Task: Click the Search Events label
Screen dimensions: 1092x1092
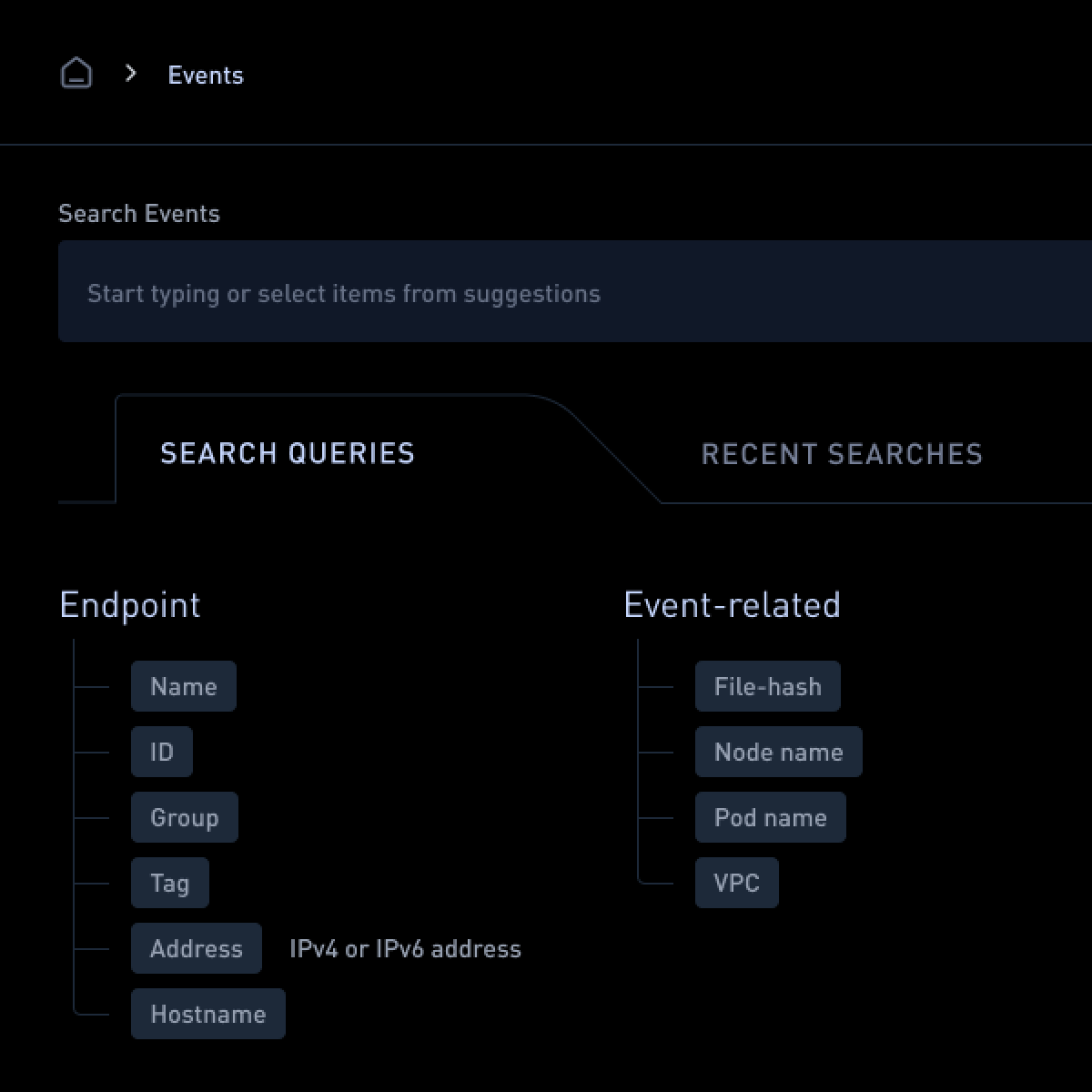Action: [x=139, y=214]
